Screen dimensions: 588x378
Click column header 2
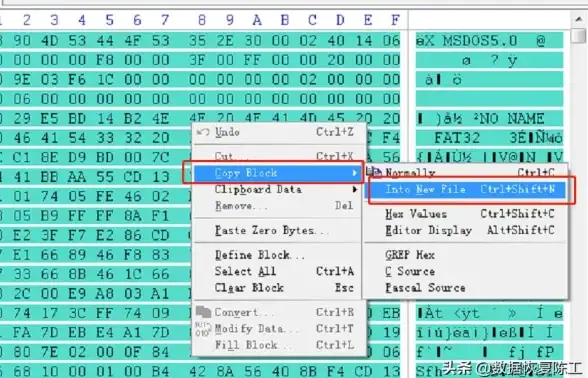(x=26, y=20)
